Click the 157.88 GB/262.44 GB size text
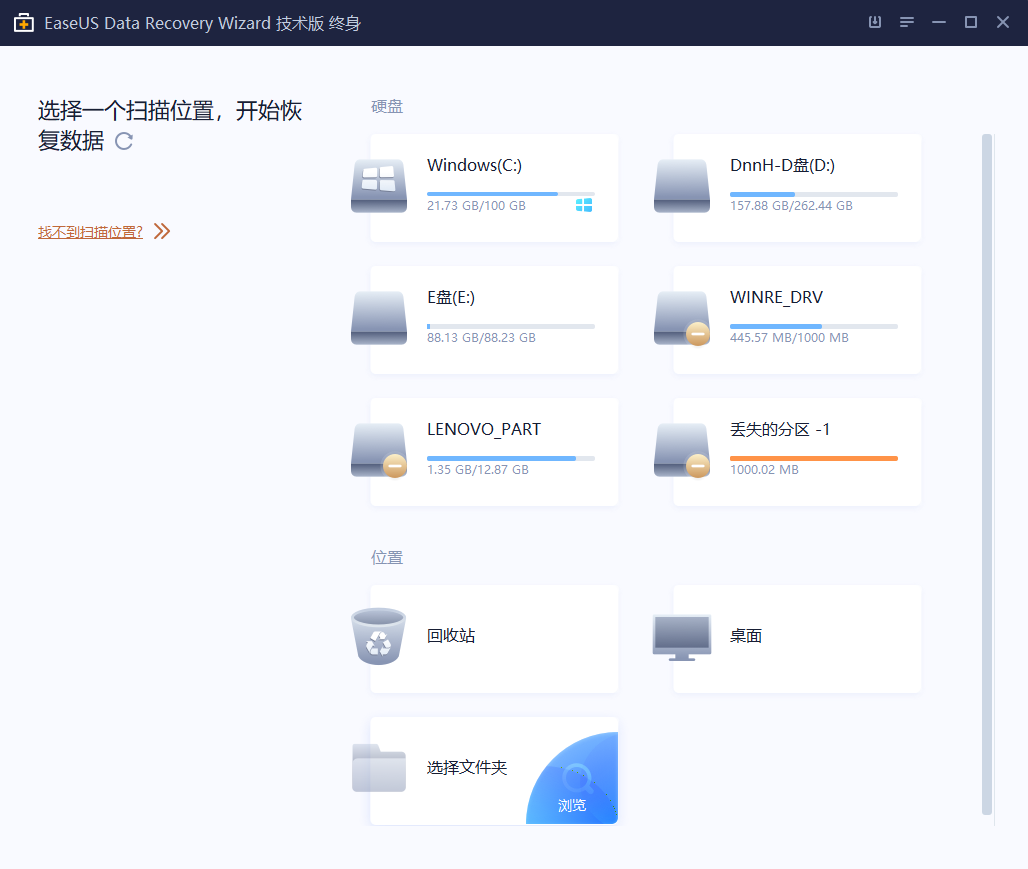 791,205
